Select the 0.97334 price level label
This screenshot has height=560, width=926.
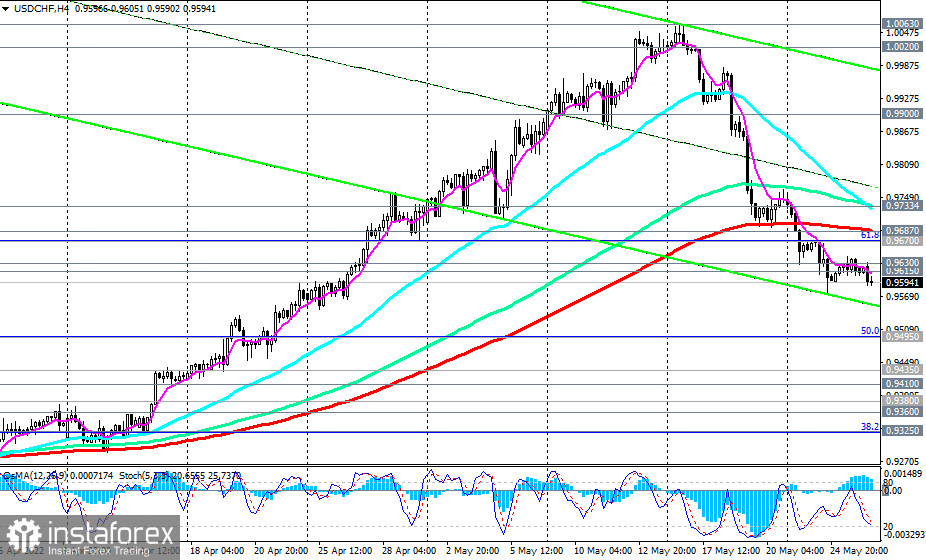point(902,205)
